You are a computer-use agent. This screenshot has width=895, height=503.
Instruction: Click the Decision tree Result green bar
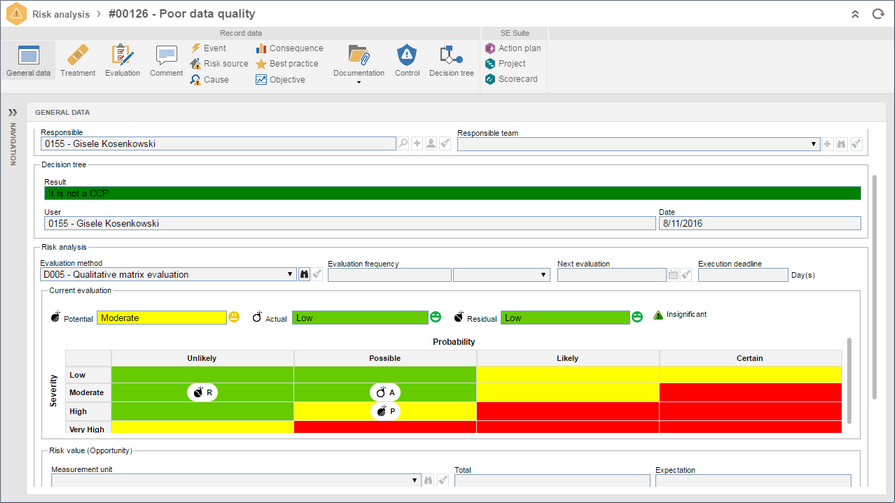tap(453, 194)
